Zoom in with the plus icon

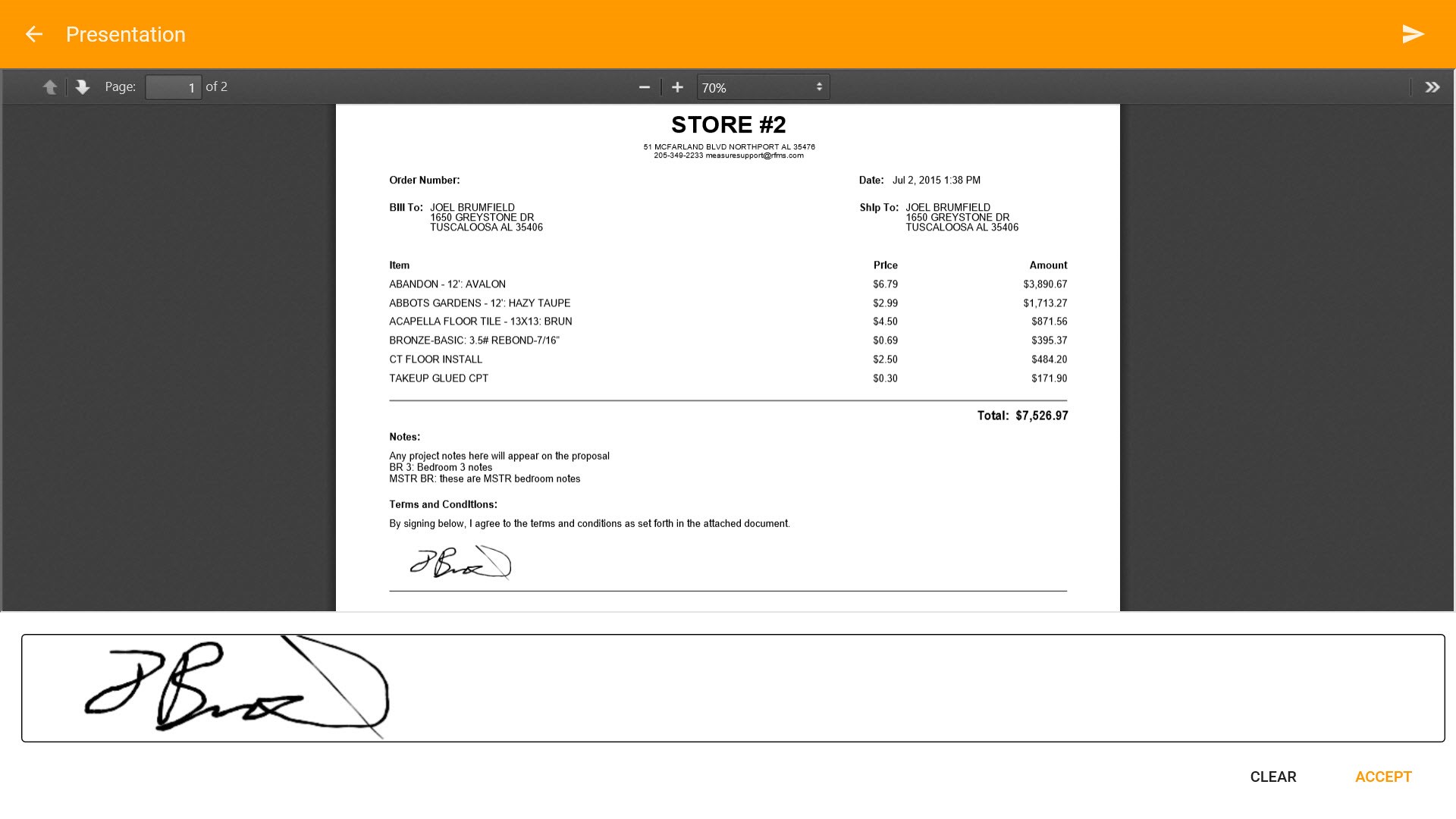(677, 87)
